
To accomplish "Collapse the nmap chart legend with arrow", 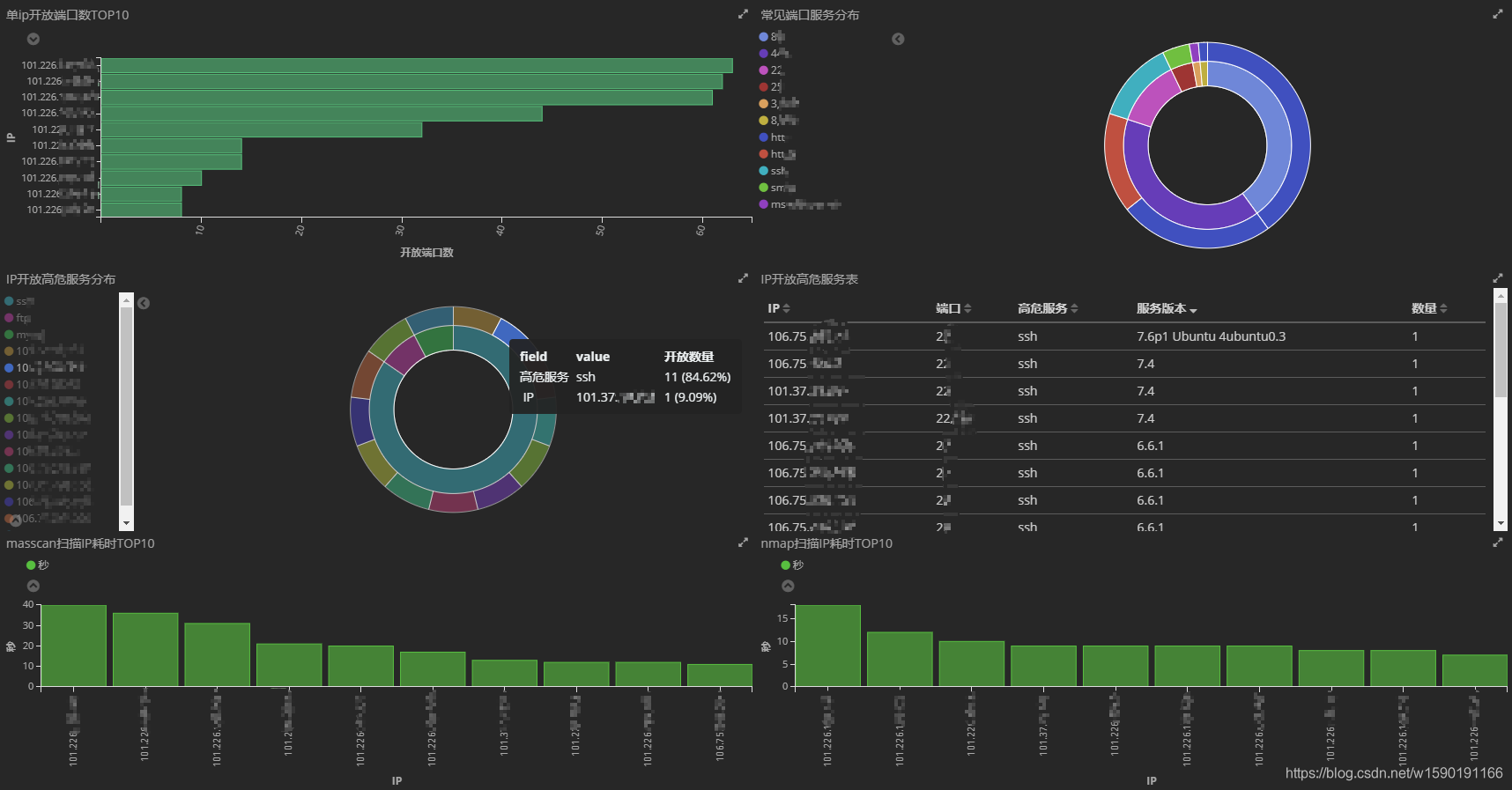I will point(788,586).
